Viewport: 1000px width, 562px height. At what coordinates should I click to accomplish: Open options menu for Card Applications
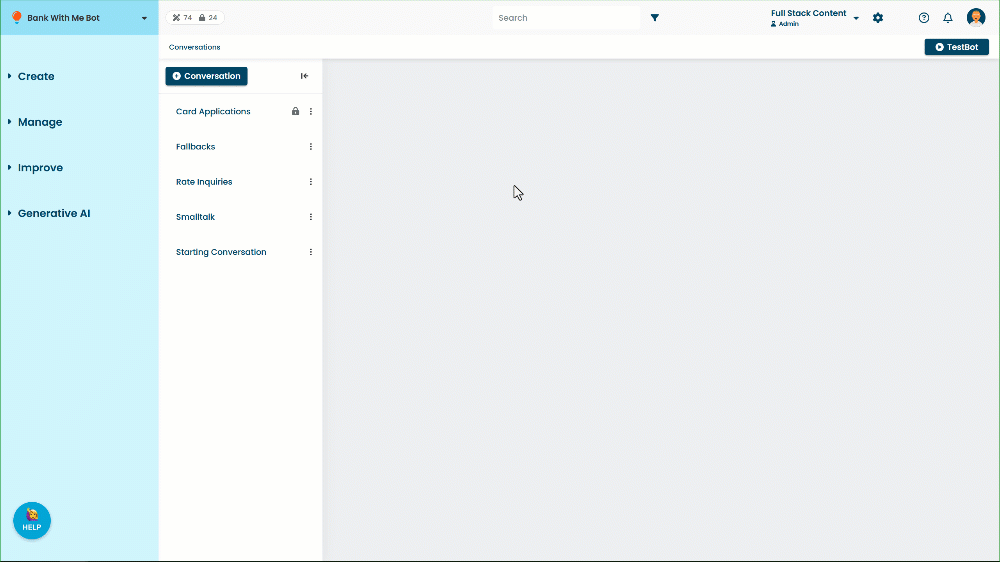[311, 111]
